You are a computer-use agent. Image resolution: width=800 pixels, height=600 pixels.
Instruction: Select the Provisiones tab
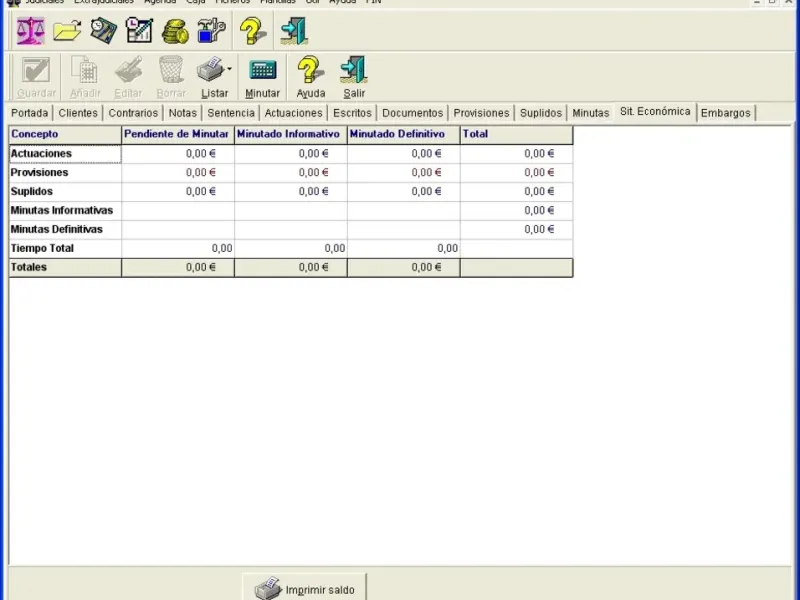point(482,113)
